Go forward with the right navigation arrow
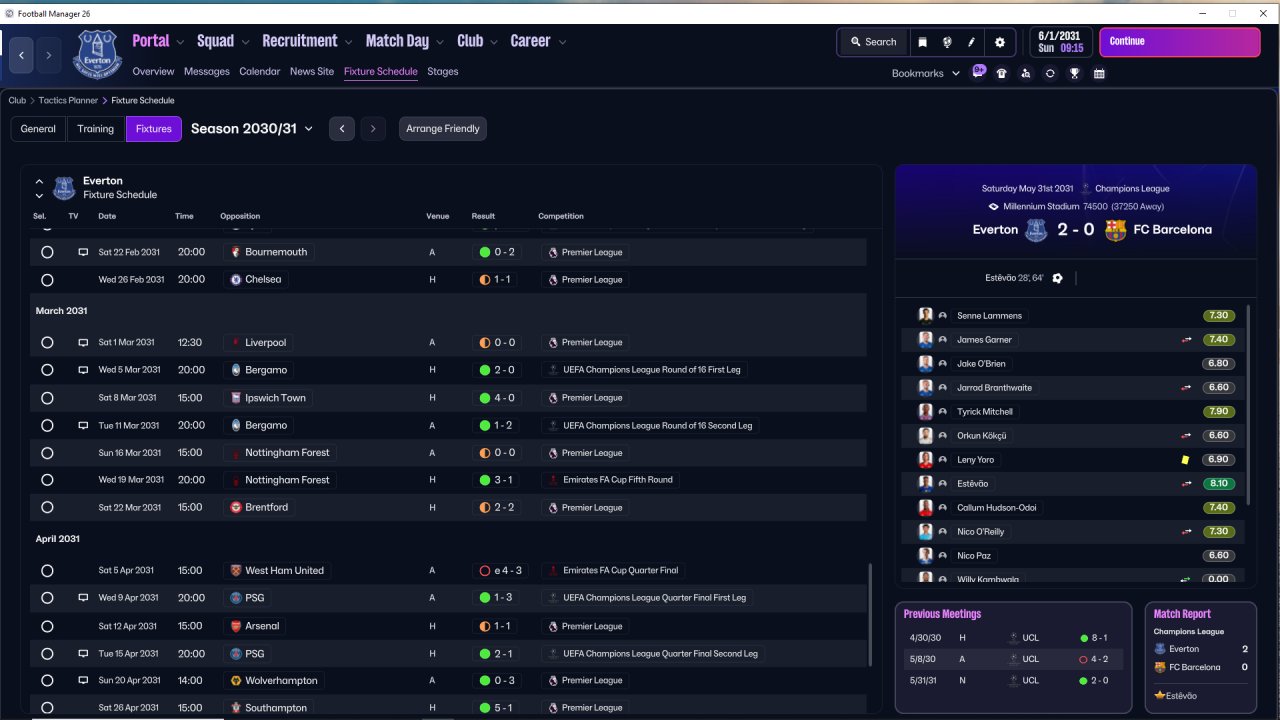This screenshot has height=720, width=1280. [48, 55]
